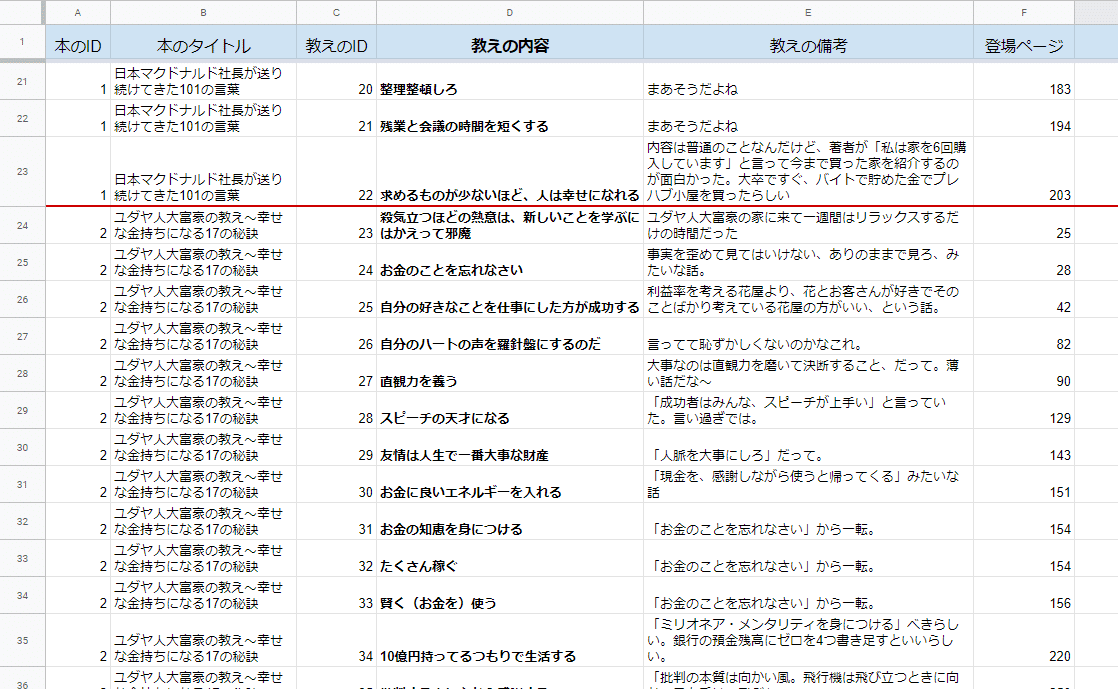Select page number cell 194
This screenshot has height=689, width=1118.
pos(1024,118)
